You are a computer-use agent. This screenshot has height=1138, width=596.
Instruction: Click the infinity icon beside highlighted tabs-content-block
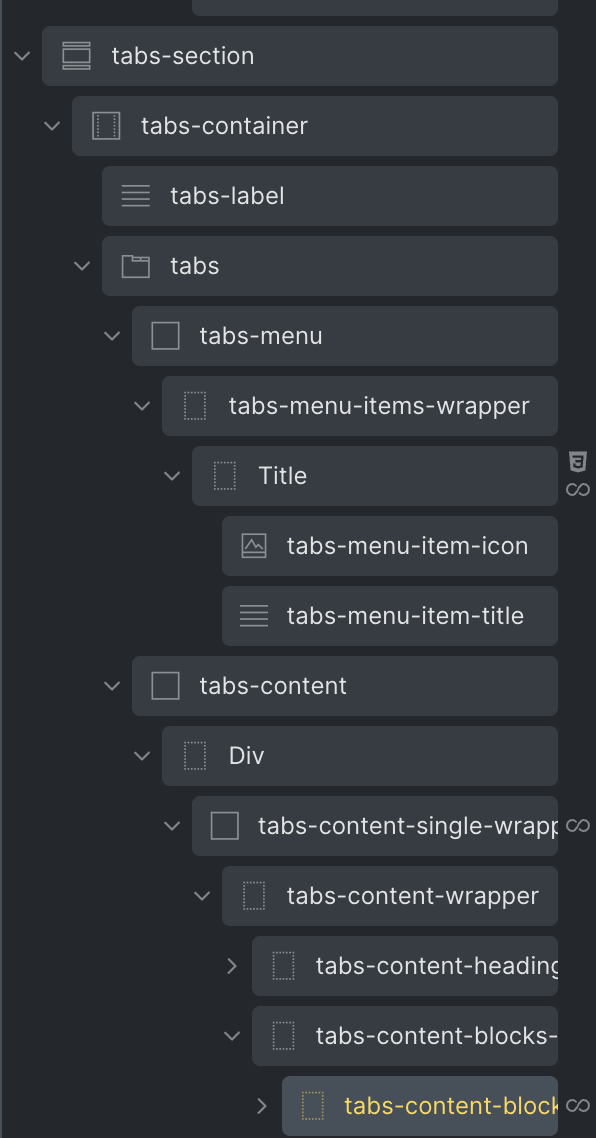tap(578, 1105)
